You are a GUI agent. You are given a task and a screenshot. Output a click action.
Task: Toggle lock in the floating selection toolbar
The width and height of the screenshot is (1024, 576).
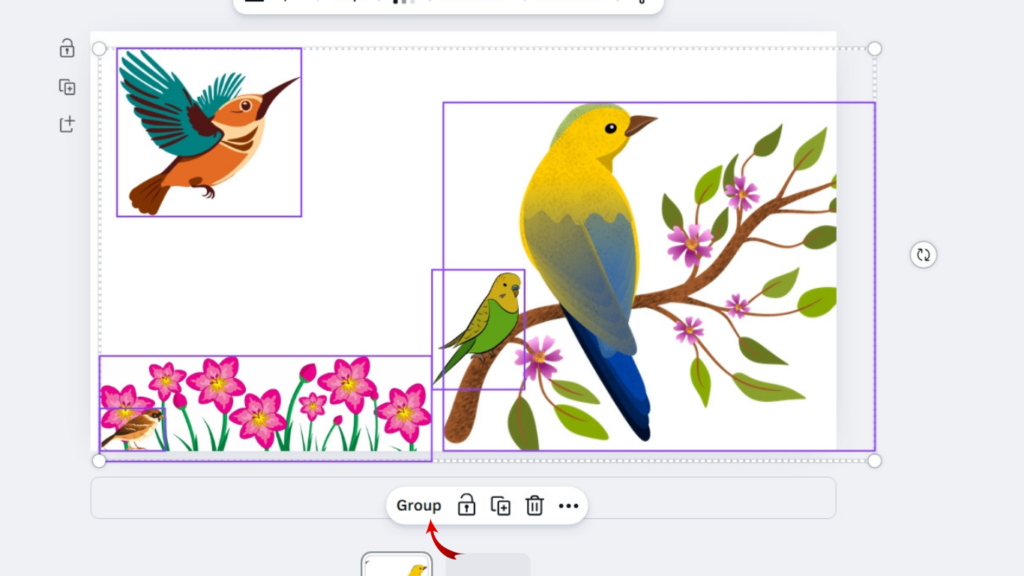pos(466,506)
